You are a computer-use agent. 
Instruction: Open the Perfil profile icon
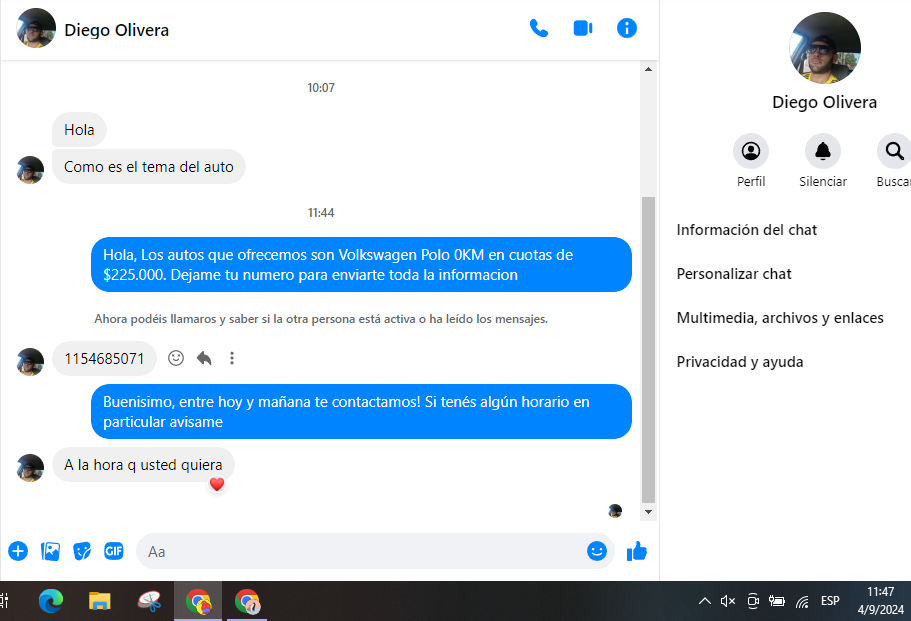click(x=751, y=151)
